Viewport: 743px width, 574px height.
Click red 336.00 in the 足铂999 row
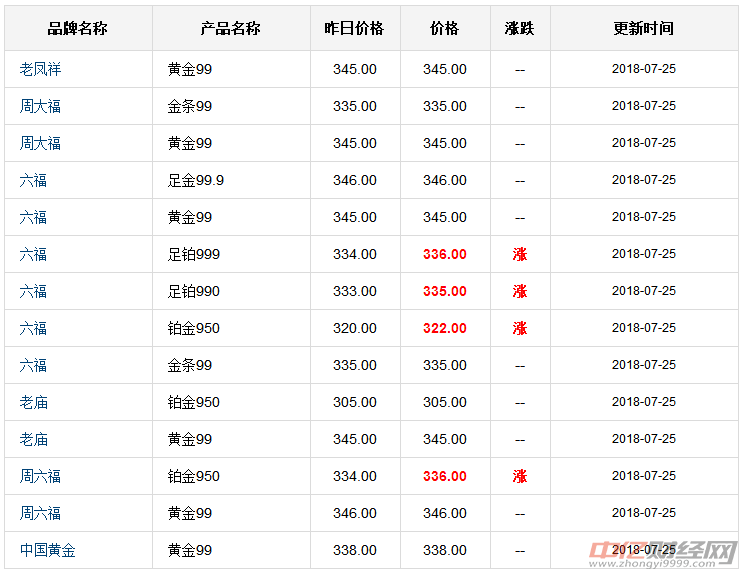click(x=445, y=254)
